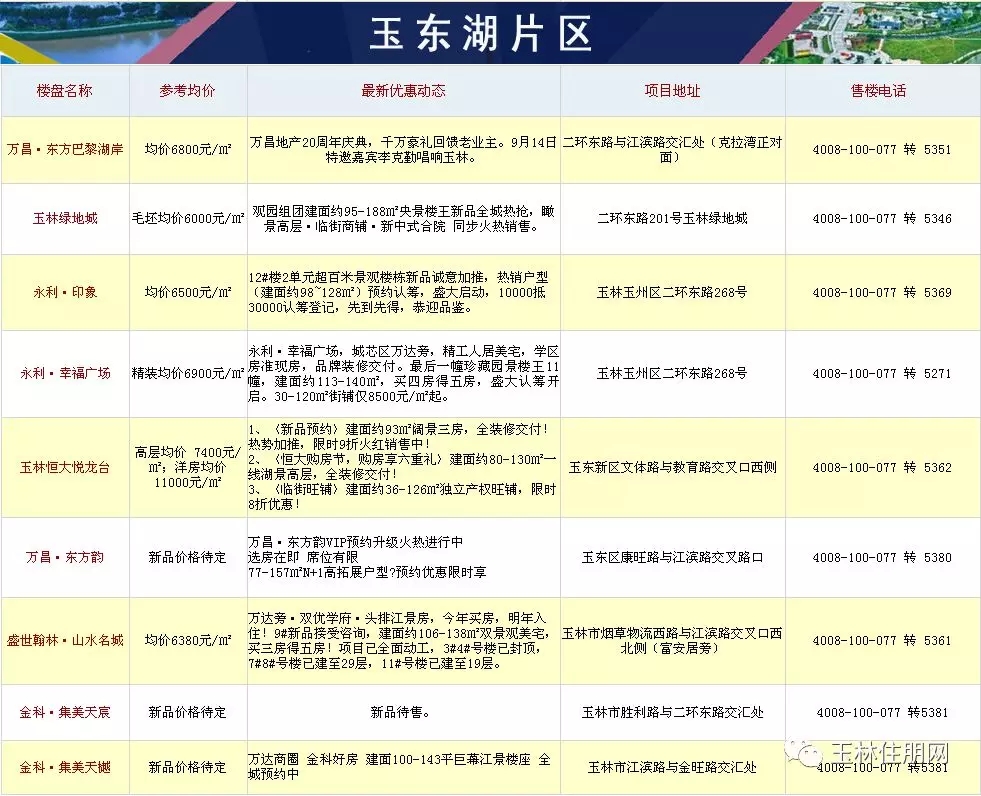The height and width of the screenshot is (796, 981).
Task: Select address 玉林市胜利路与二环东路交汇处
Action: 673,712
